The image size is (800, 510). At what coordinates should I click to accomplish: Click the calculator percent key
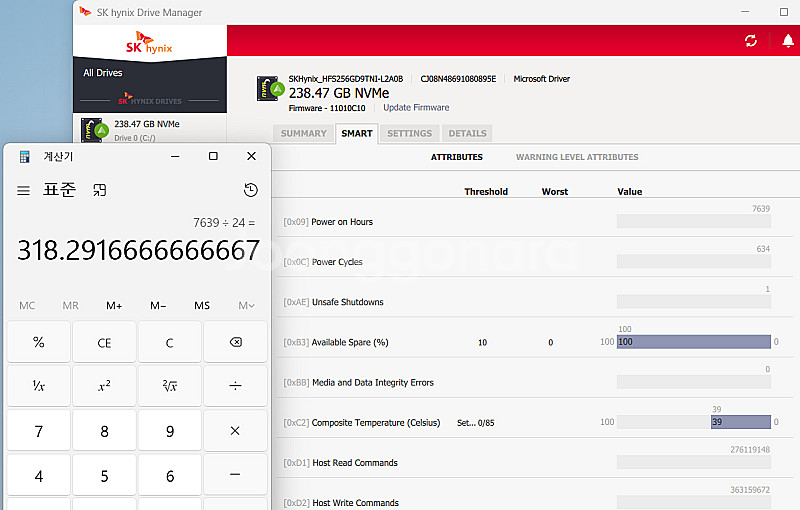[39, 342]
